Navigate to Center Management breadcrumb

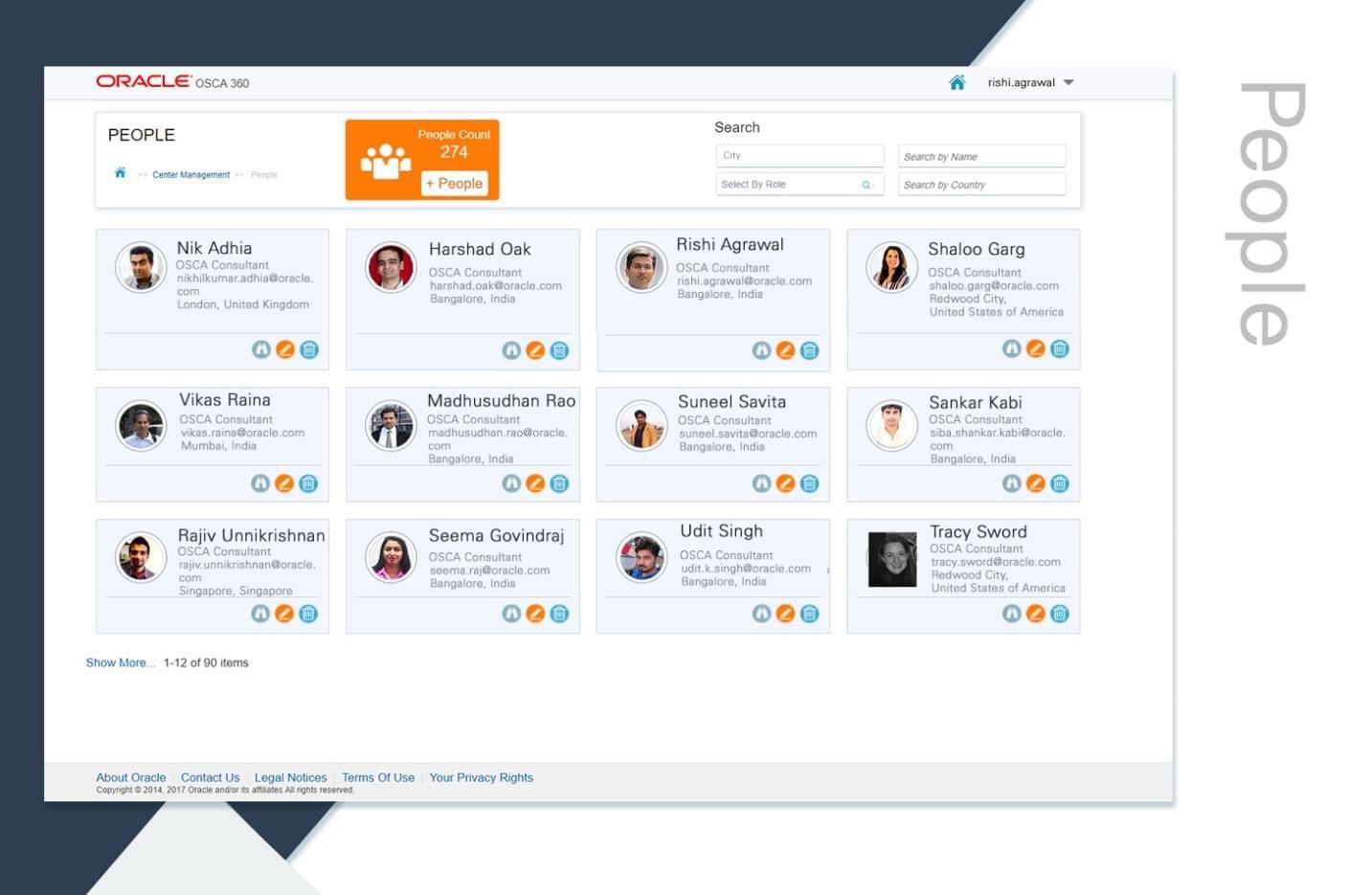191,174
